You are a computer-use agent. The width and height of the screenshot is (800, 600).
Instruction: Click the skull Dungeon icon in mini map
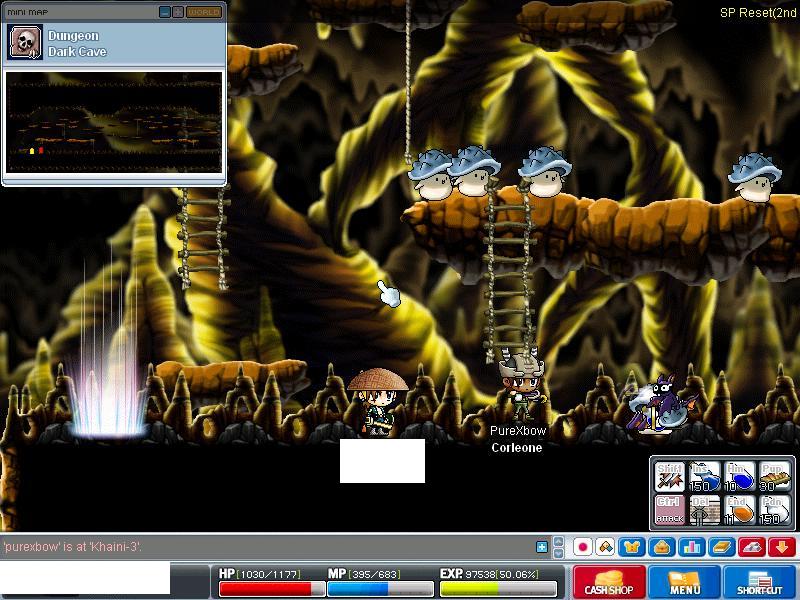(x=25, y=42)
